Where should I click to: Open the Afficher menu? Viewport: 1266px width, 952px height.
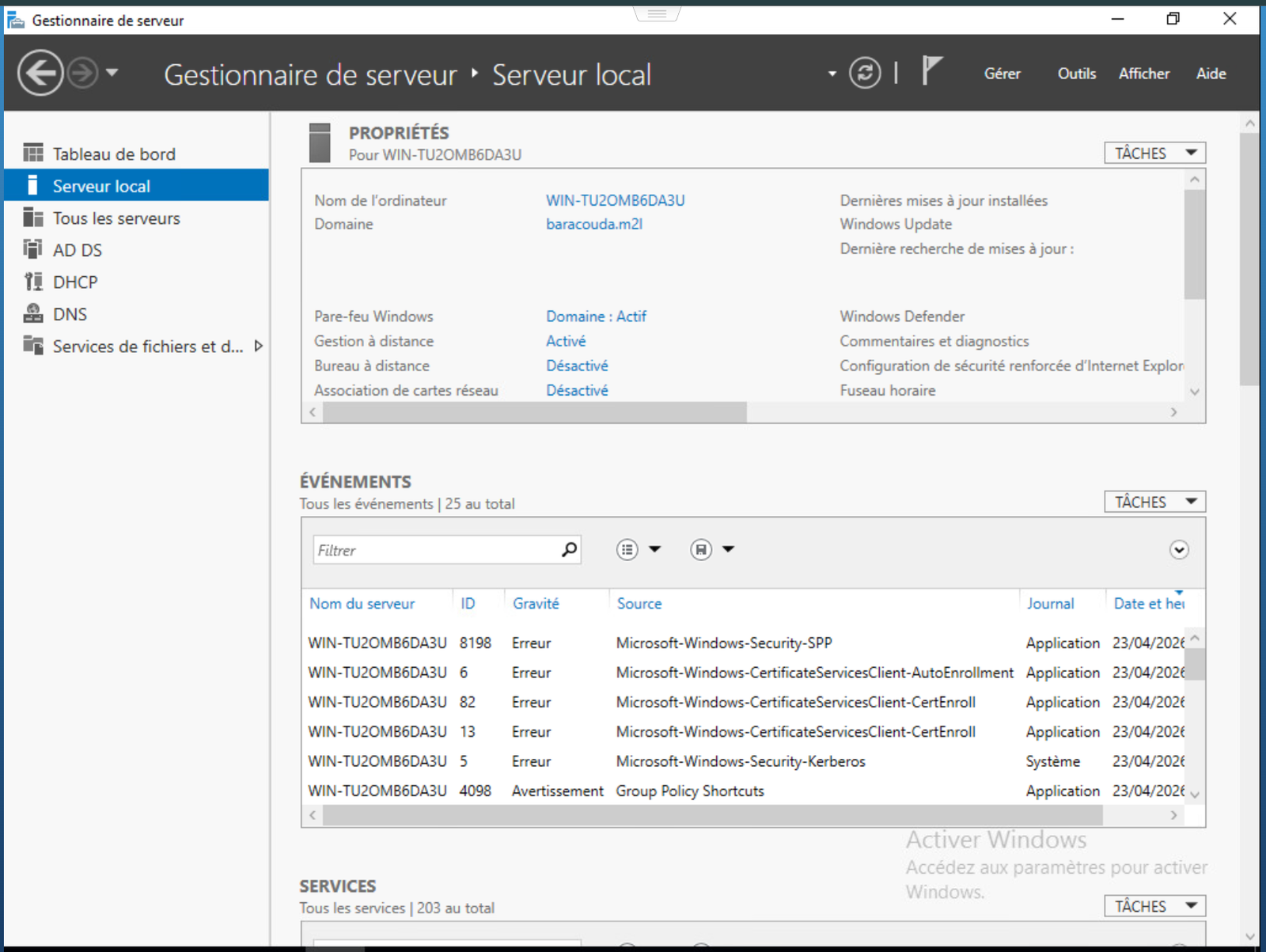pos(1144,74)
